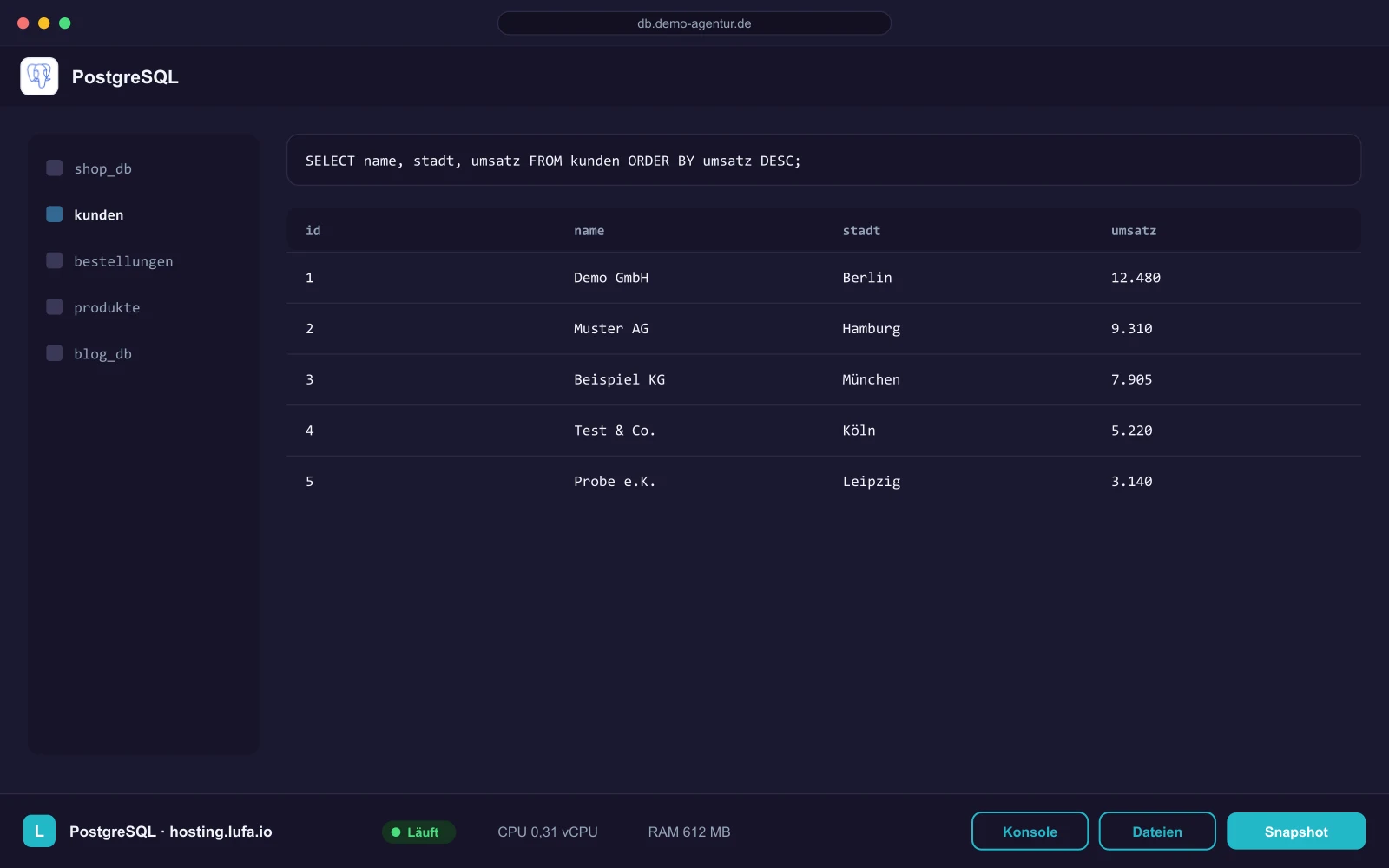Open the Konsole button
The image size is (1389, 868).
click(1030, 831)
